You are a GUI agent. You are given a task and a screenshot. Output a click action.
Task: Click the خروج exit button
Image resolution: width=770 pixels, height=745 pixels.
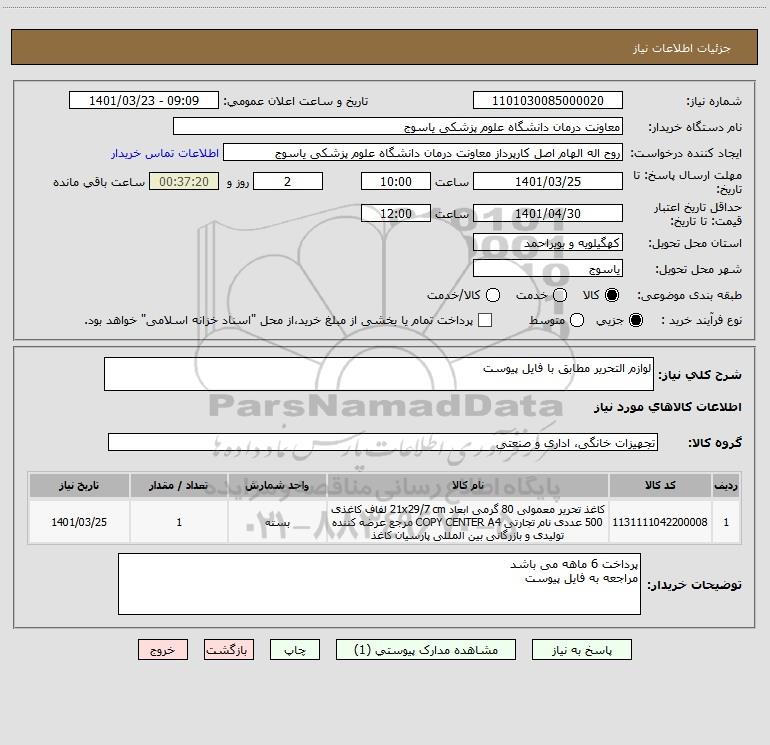163,650
